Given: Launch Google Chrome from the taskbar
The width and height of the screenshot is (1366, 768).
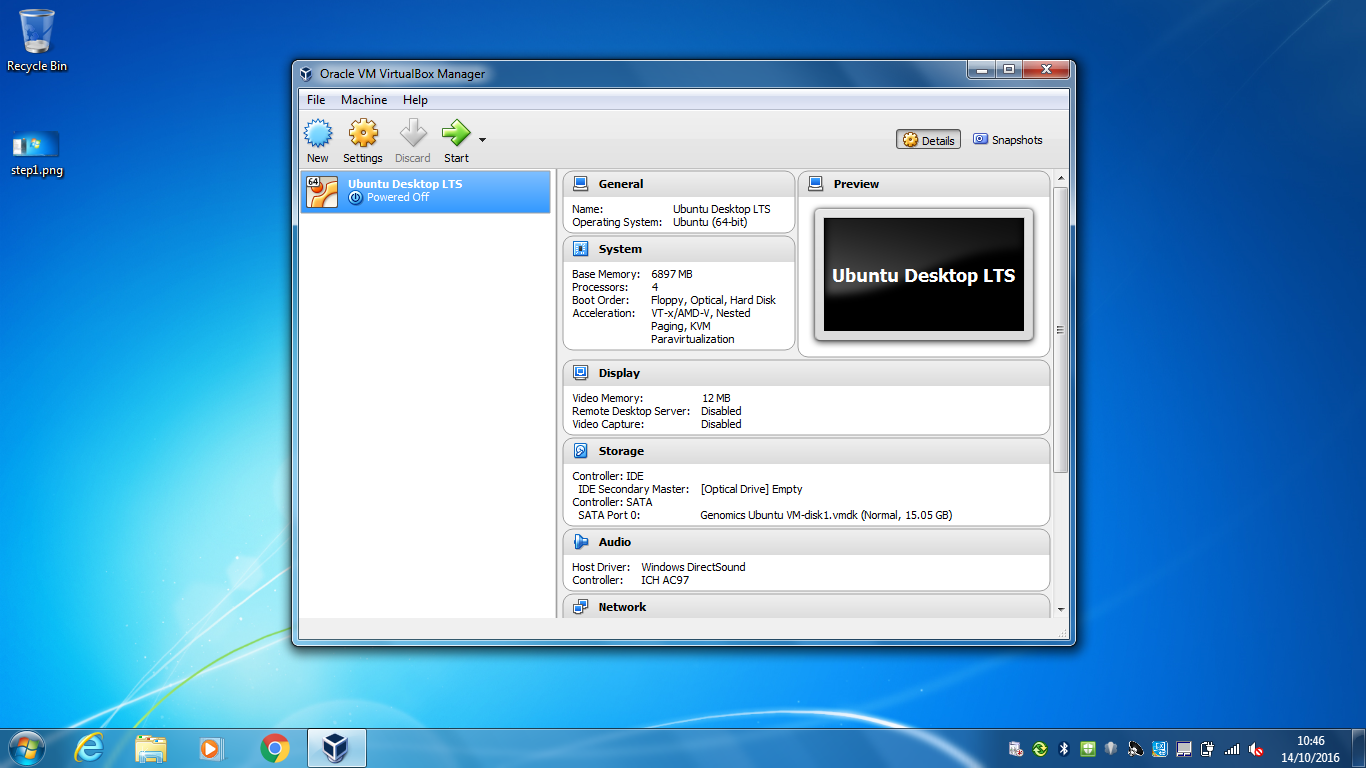Looking at the screenshot, I should click(x=274, y=748).
